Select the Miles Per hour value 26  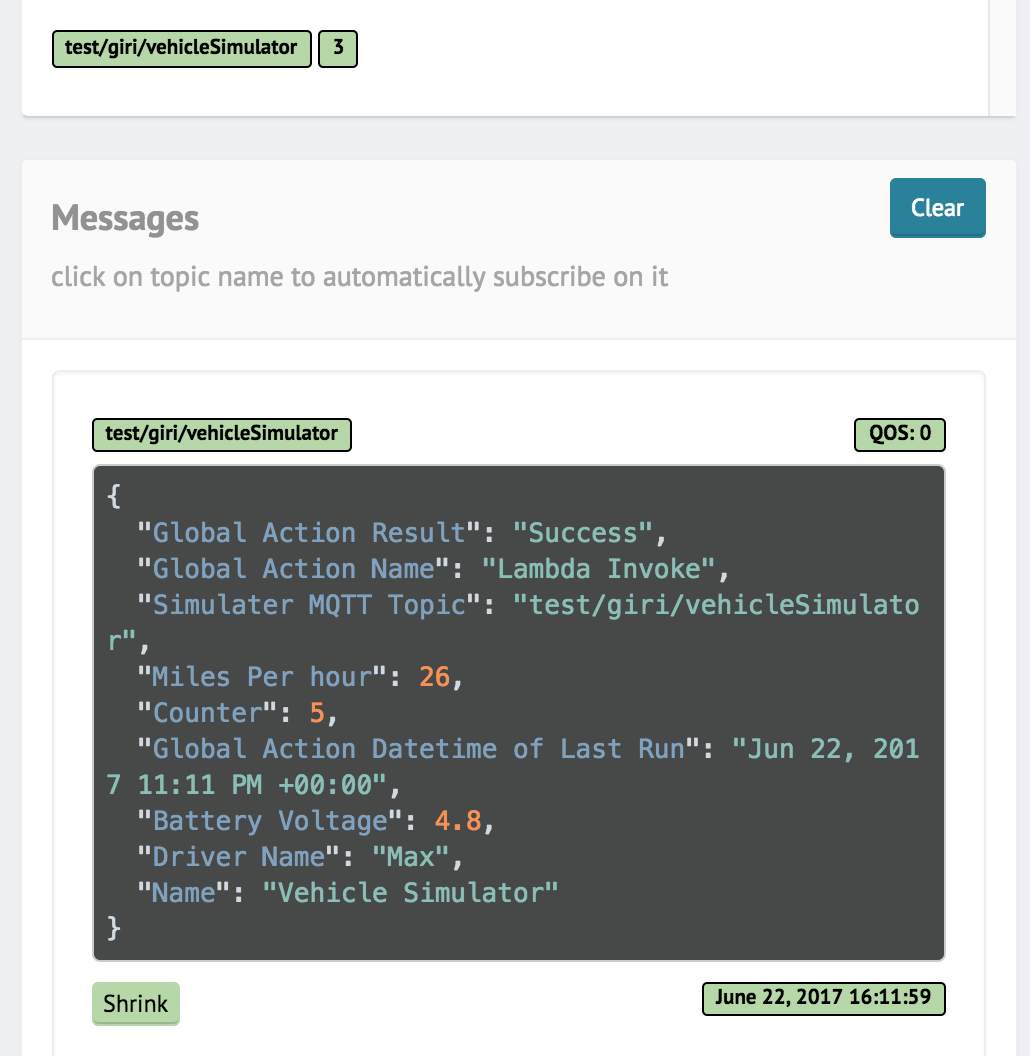click(434, 677)
